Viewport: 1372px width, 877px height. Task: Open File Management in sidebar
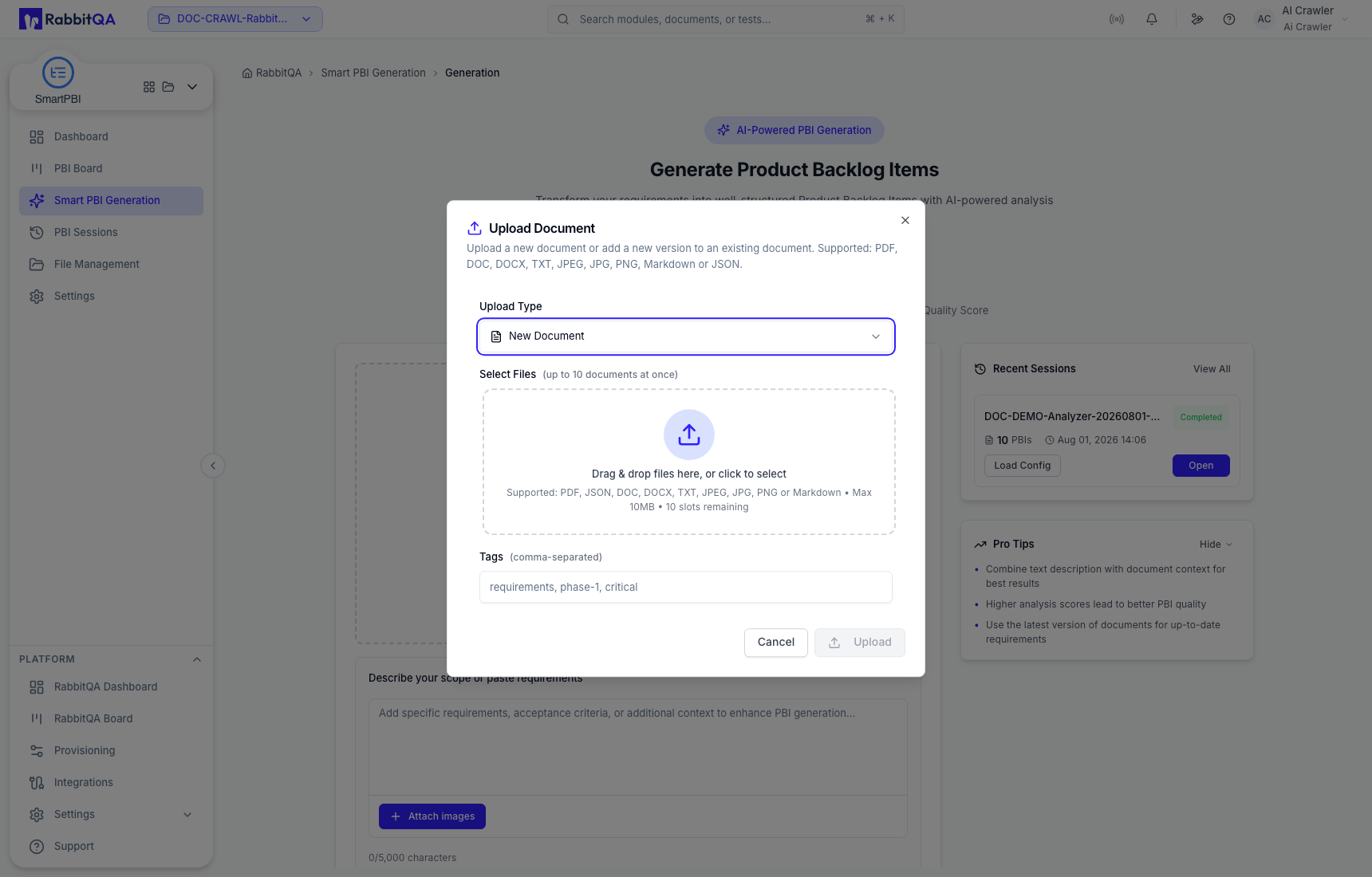[111, 264]
